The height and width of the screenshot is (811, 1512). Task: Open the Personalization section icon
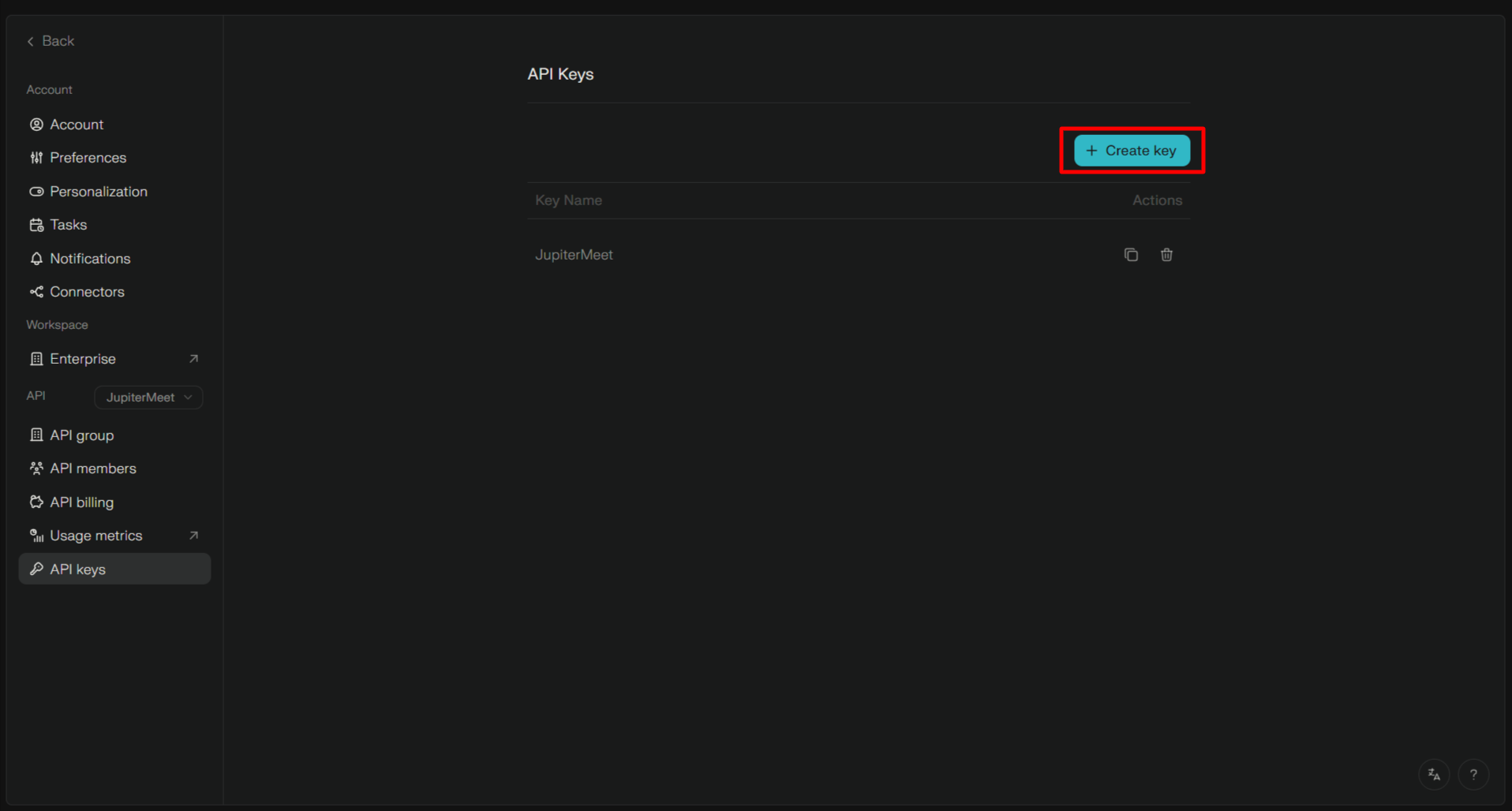point(36,191)
